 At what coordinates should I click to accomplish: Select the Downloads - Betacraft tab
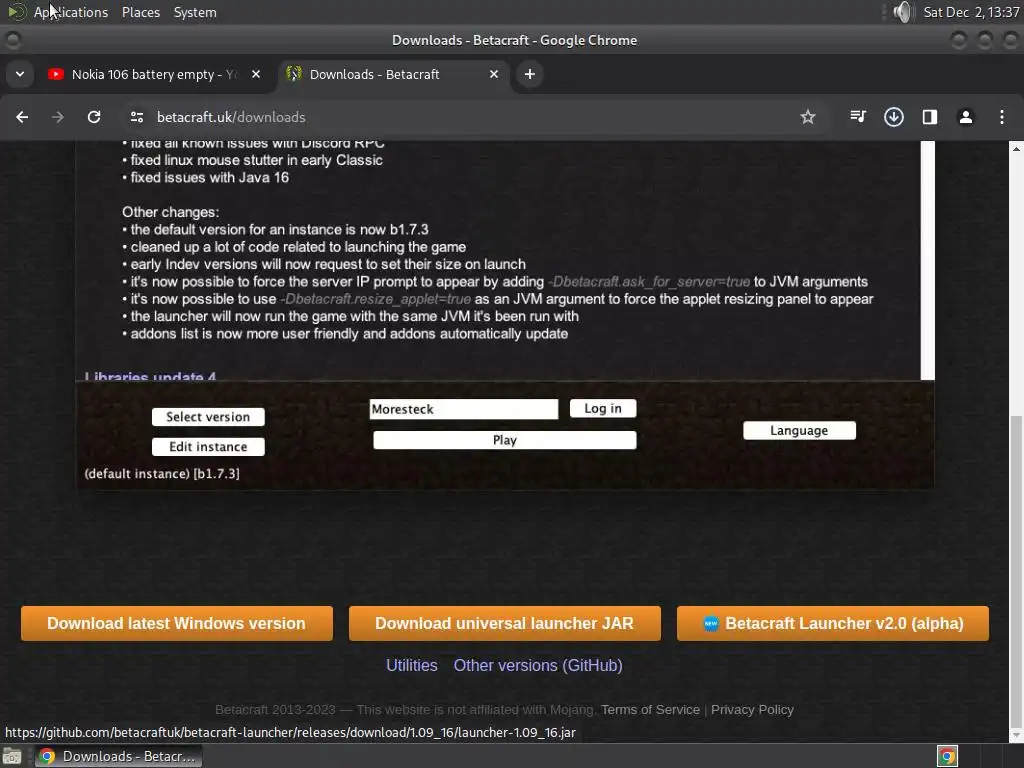pos(392,74)
